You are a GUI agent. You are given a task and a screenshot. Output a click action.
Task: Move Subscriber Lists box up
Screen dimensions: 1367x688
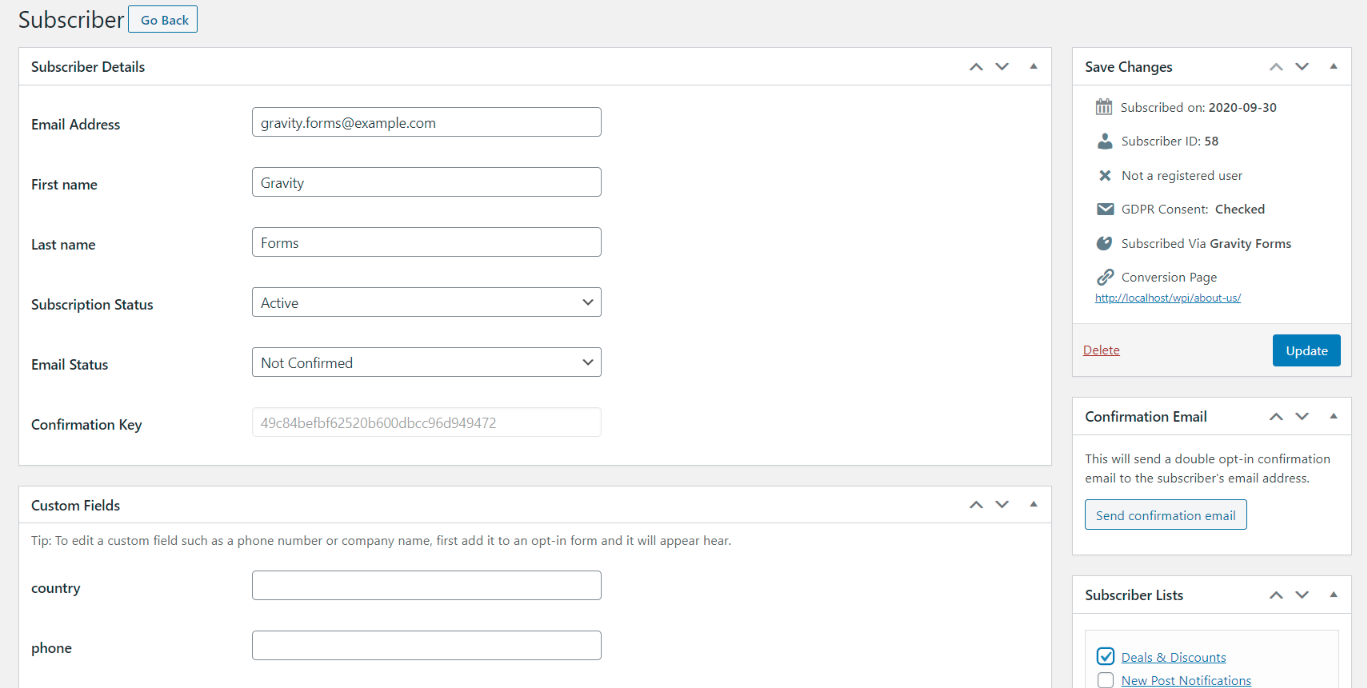click(1276, 595)
